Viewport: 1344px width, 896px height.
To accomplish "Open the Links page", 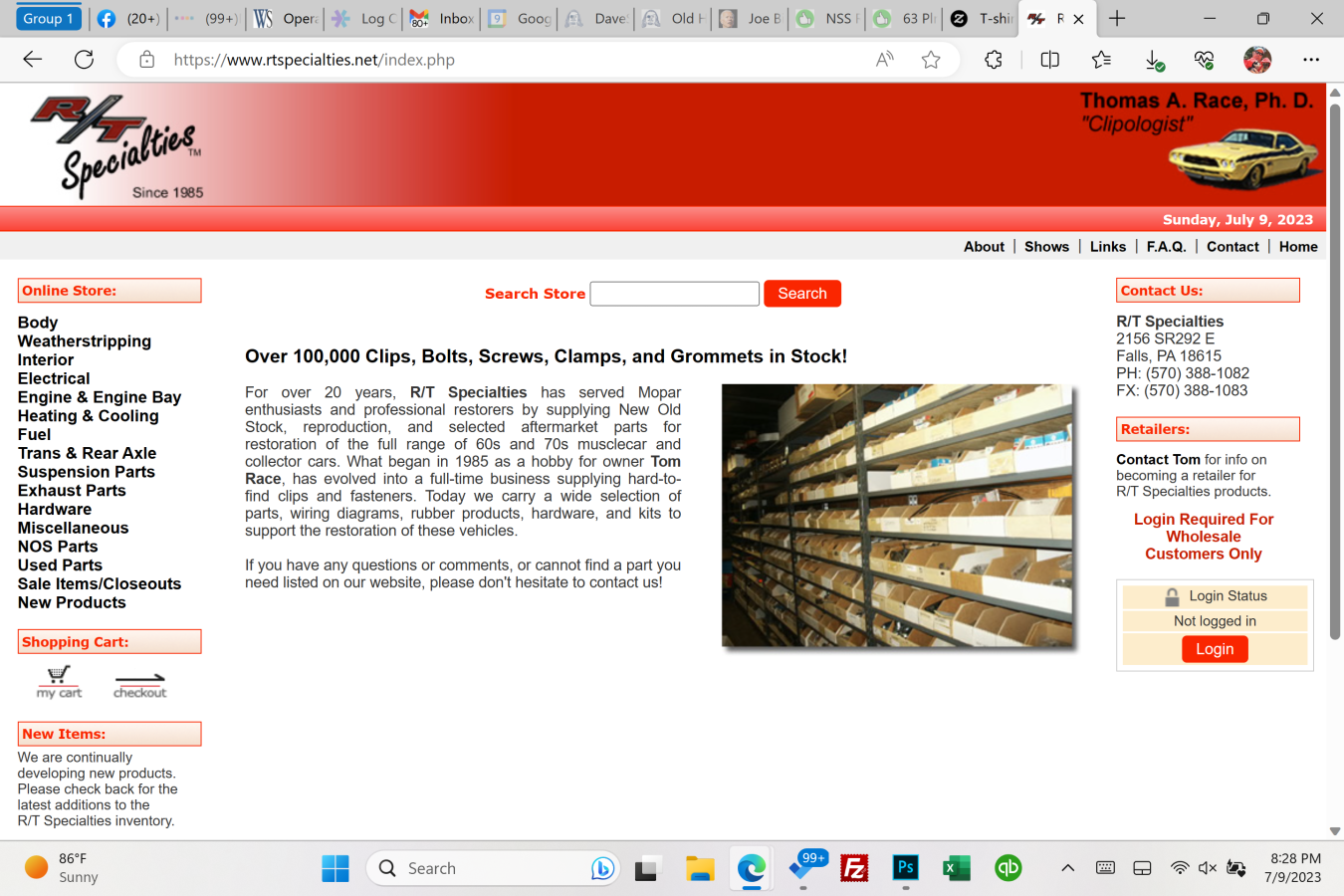I will [1108, 247].
